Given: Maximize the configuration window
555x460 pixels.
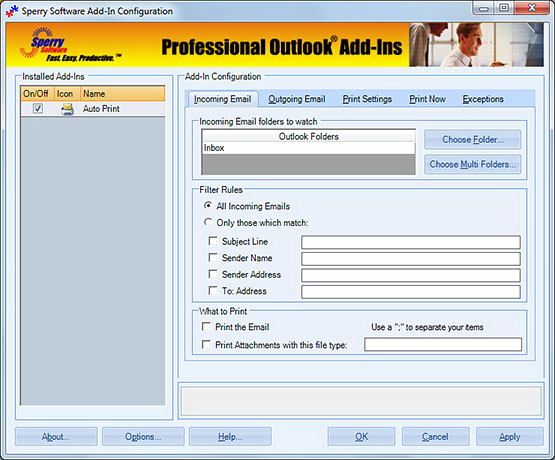Looking at the screenshot, I should coord(504,8).
